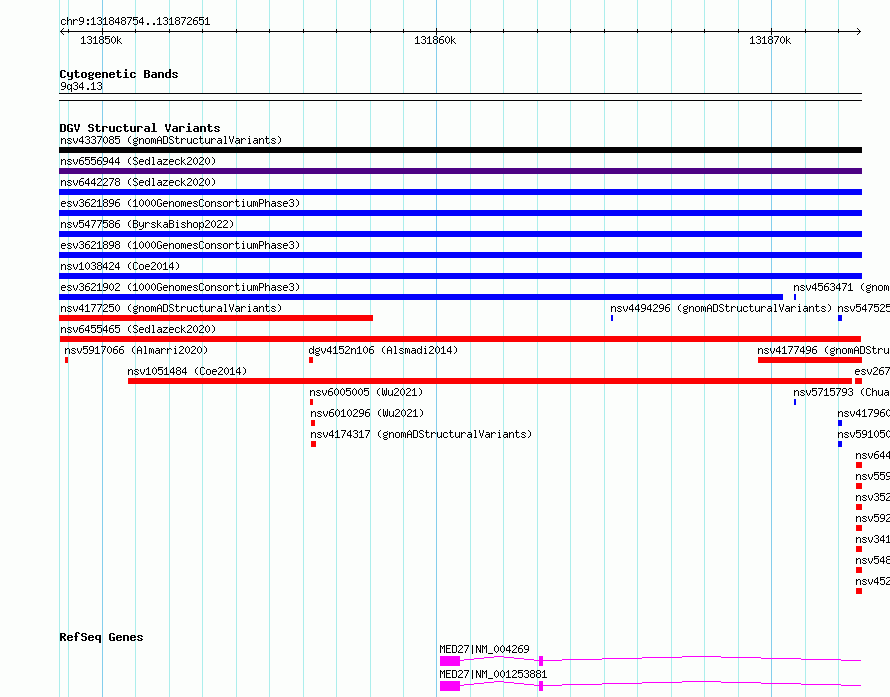Open variant nsv1051484 (Coe2014) label
890x697 pixels.
[187, 371]
